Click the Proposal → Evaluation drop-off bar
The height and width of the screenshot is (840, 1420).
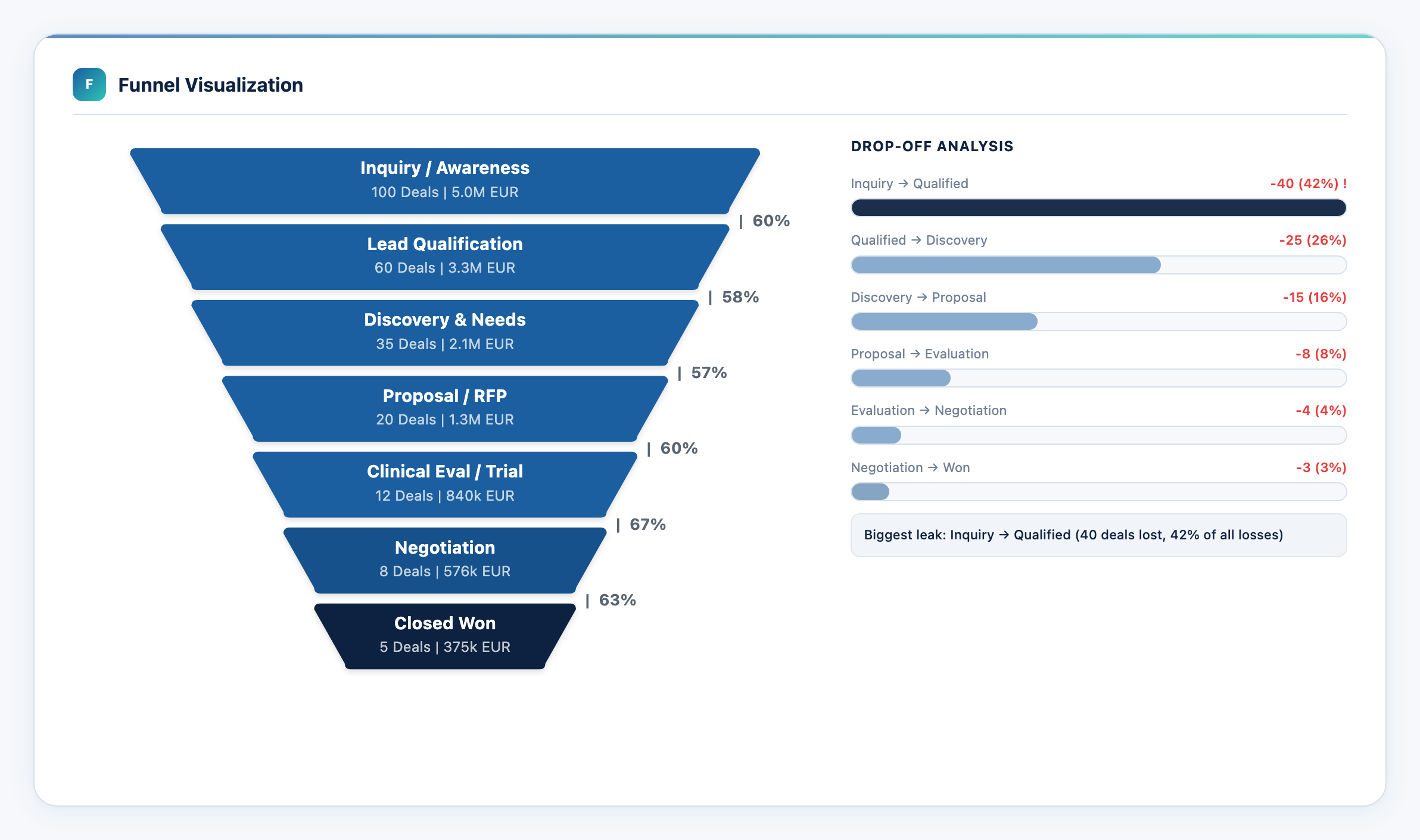point(1098,378)
